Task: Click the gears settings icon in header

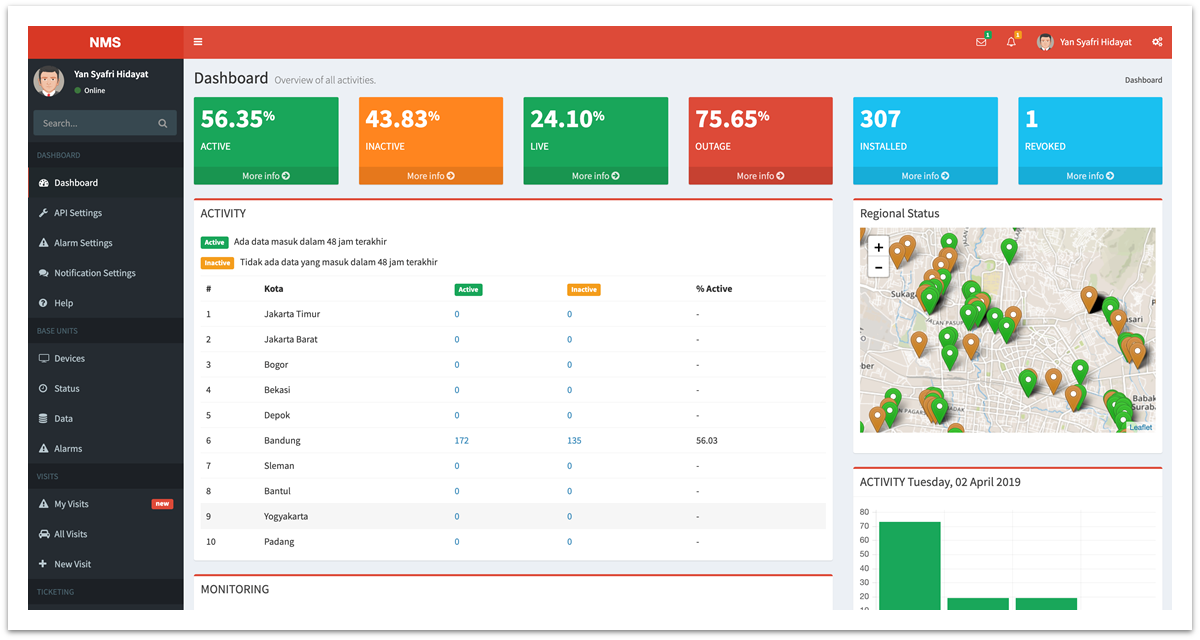Action: tap(1157, 42)
